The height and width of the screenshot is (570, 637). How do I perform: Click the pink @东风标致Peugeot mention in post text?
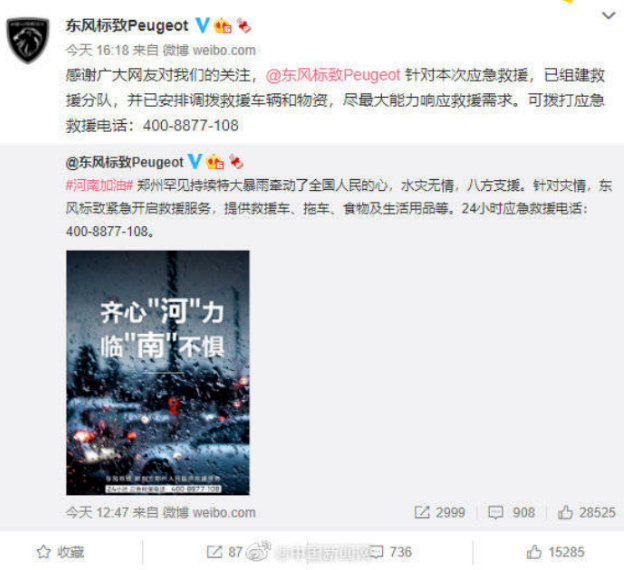333,75
